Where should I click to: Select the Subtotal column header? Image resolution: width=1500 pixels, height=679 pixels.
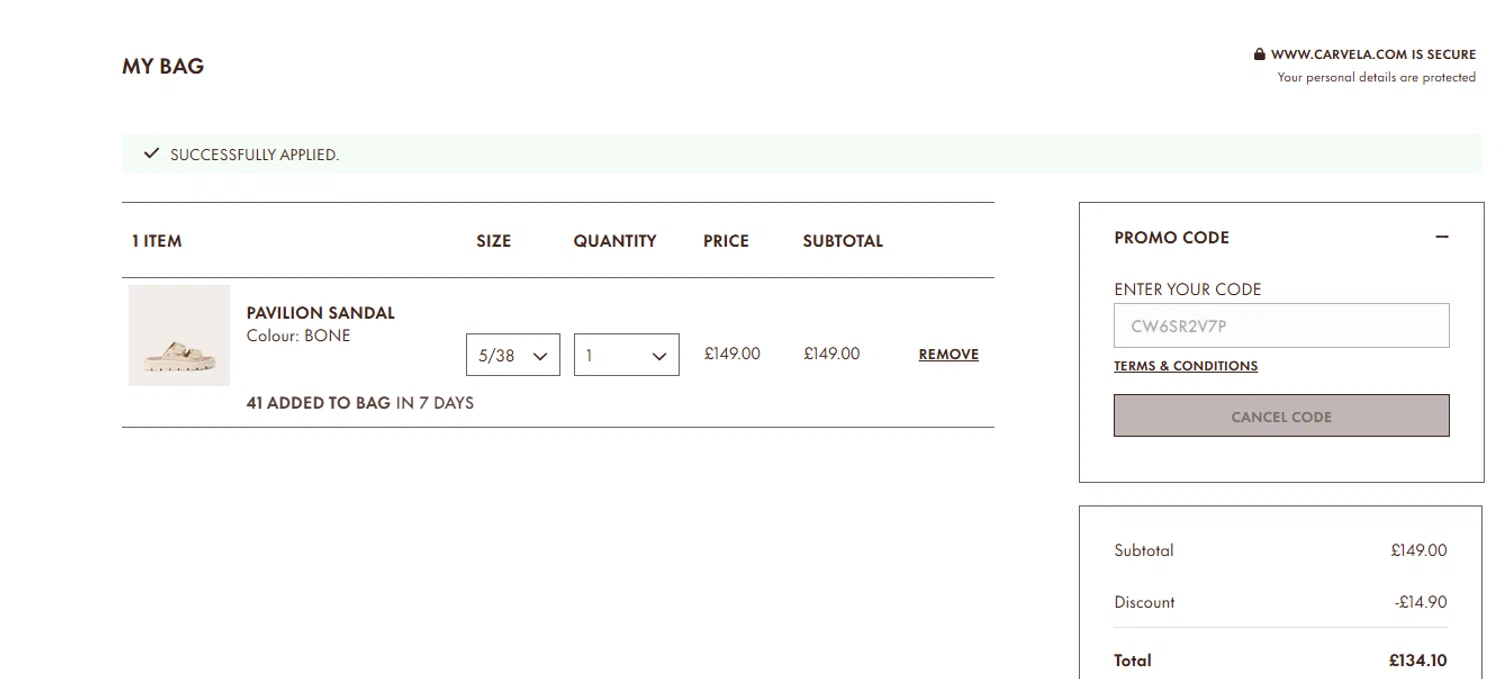(x=843, y=241)
